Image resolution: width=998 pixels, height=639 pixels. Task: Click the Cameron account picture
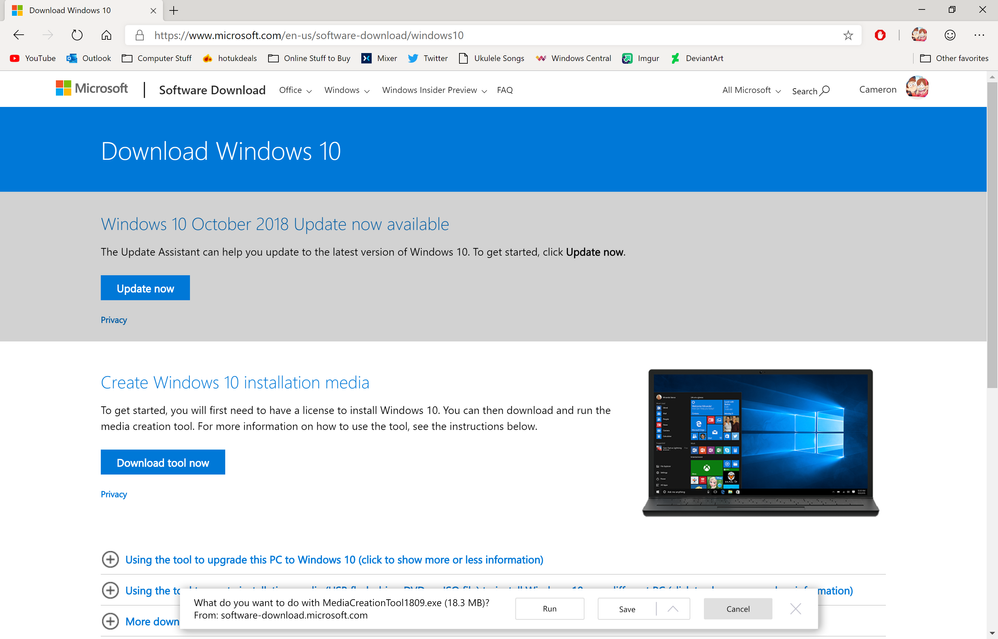click(x=917, y=87)
